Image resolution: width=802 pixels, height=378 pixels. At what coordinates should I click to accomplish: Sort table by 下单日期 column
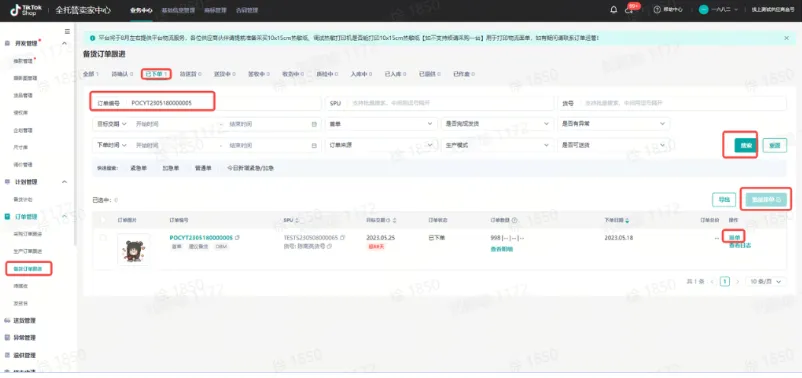(x=628, y=220)
